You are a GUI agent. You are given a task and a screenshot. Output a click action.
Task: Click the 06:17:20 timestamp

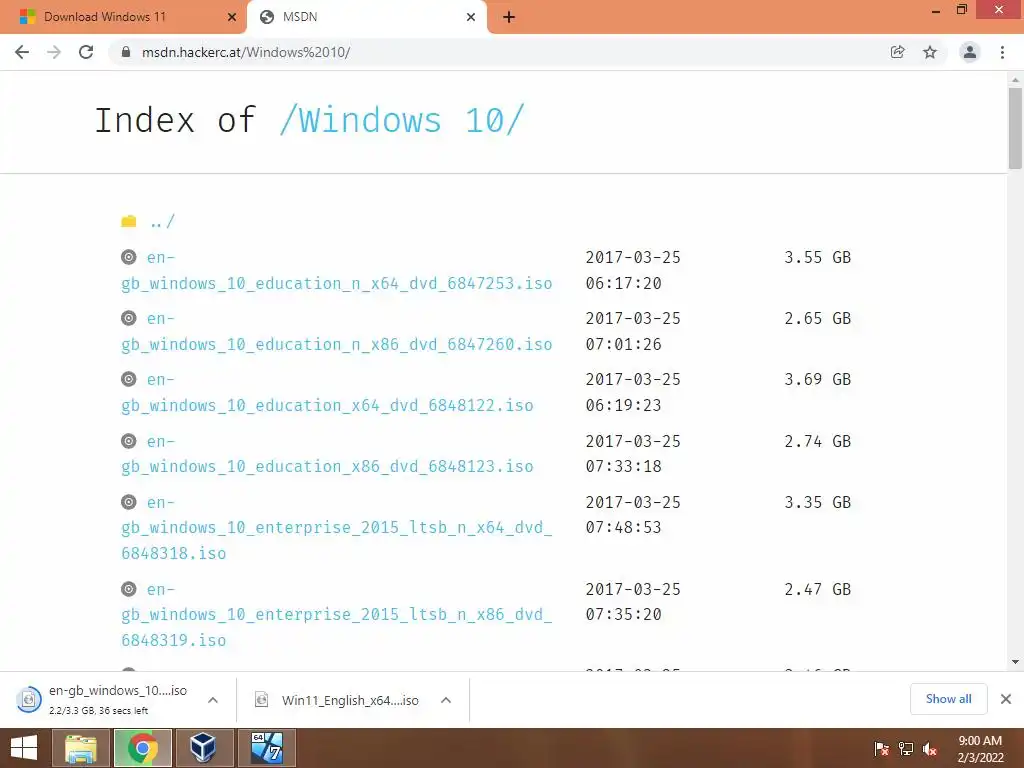[x=623, y=283]
